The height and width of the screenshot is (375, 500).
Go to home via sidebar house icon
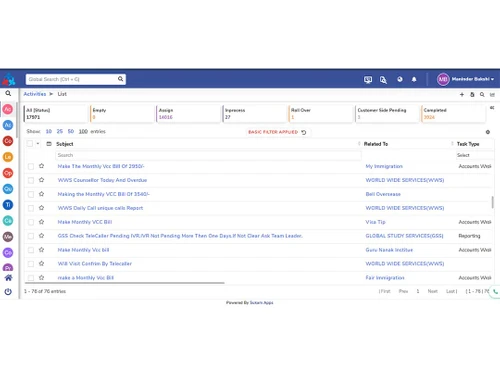pos(8,278)
